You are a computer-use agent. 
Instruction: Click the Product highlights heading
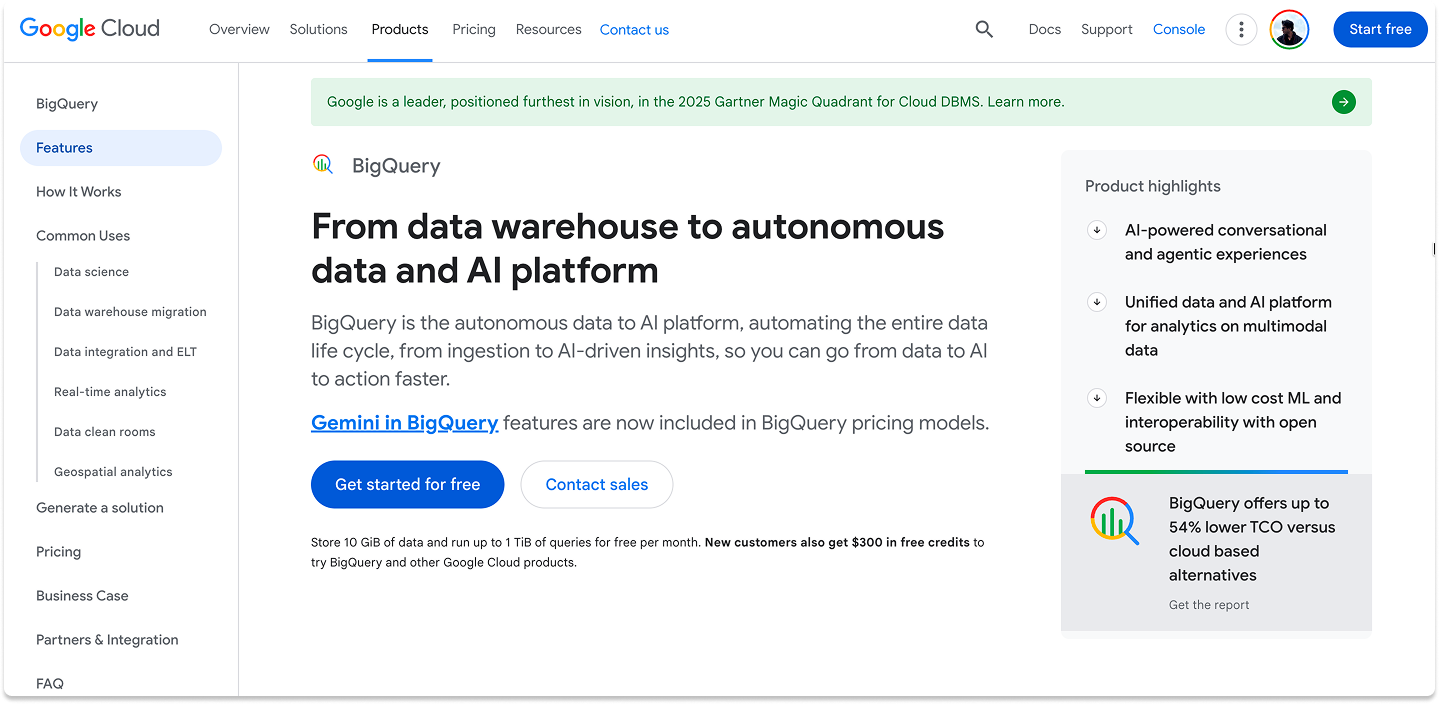point(1152,186)
